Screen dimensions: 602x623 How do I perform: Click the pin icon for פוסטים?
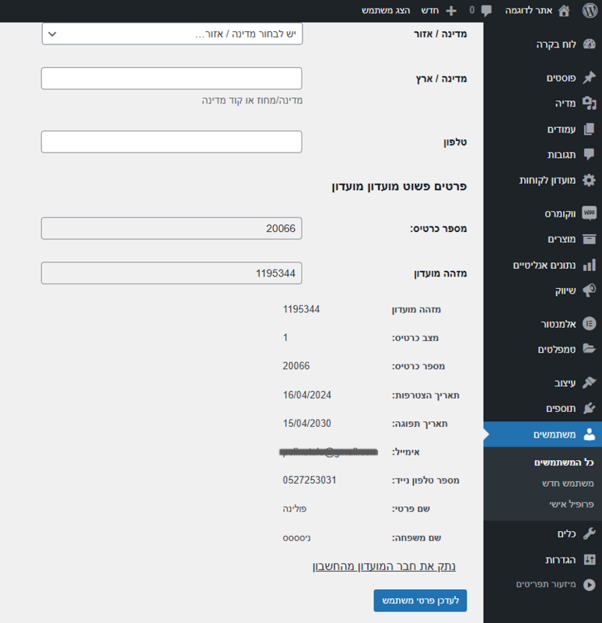589,78
